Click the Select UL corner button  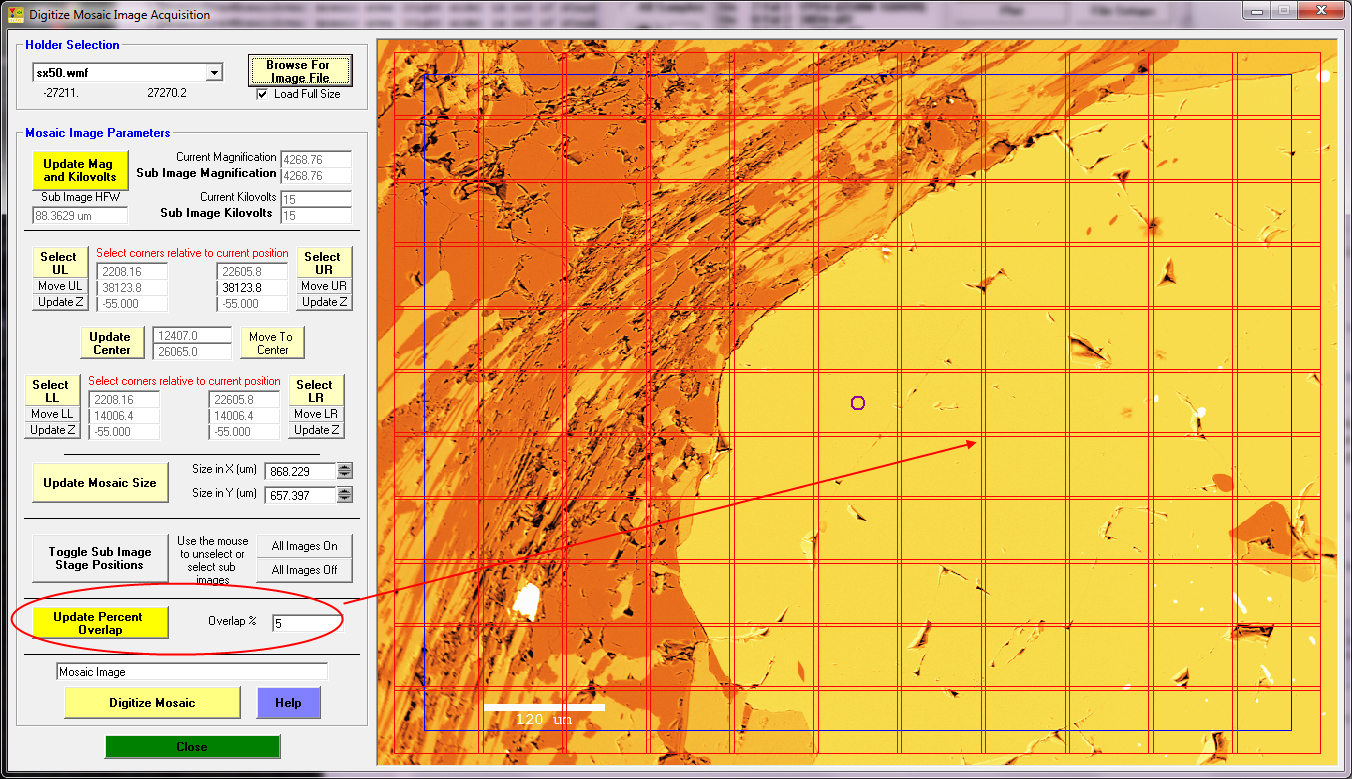coord(58,263)
